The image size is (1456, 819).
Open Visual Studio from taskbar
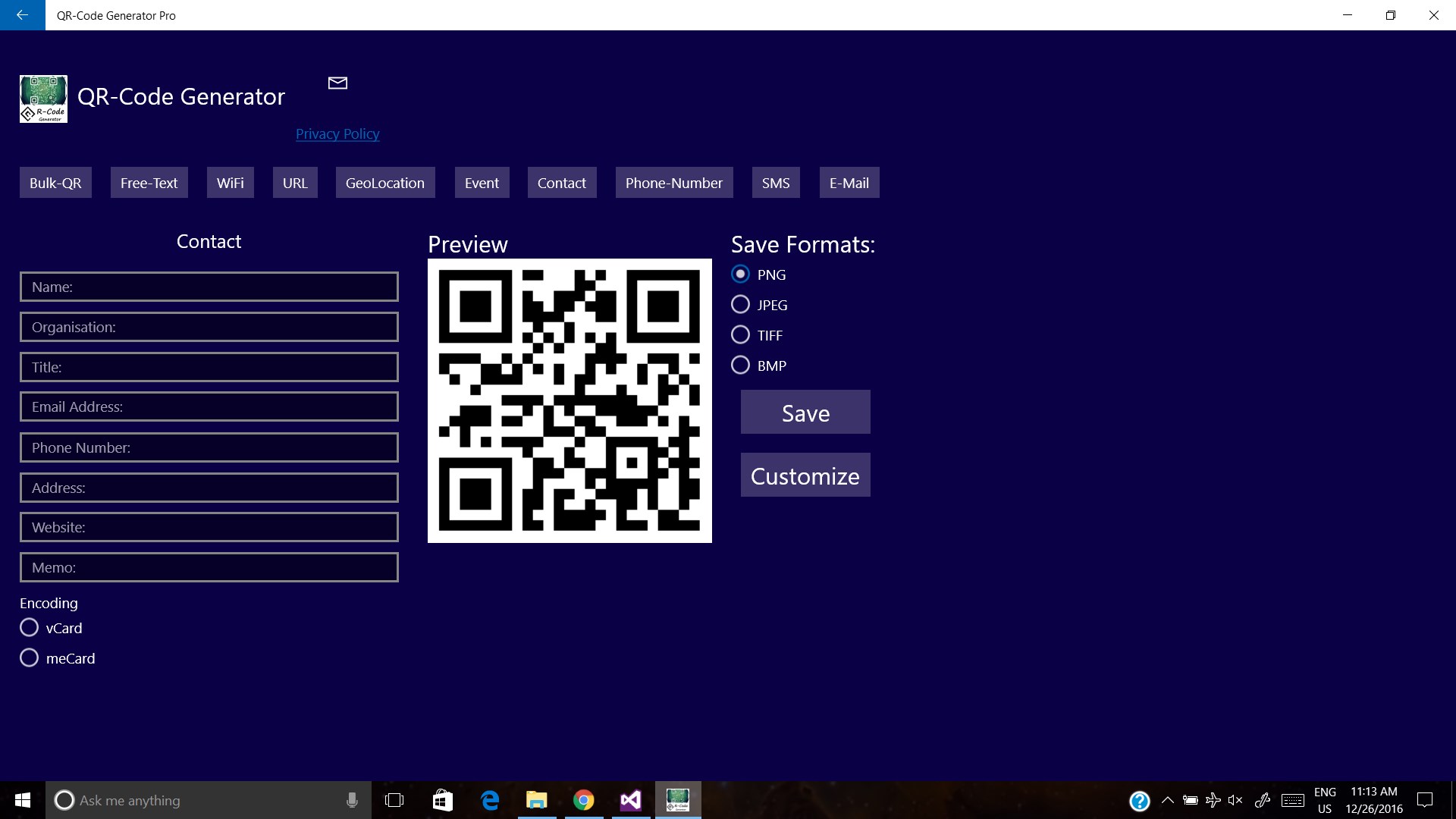click(x=630, y=800)
